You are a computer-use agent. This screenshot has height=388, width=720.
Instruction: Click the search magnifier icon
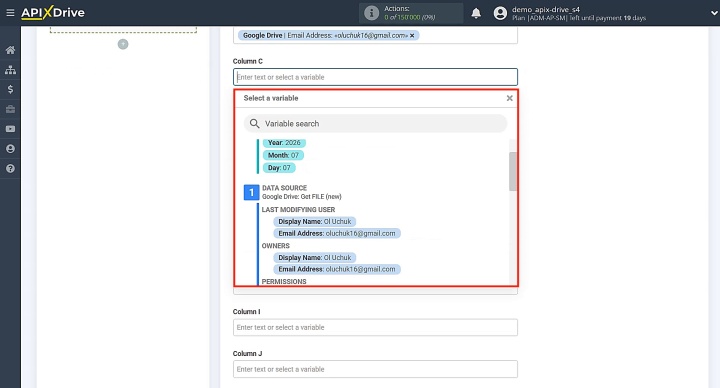(x=254, y=124)
